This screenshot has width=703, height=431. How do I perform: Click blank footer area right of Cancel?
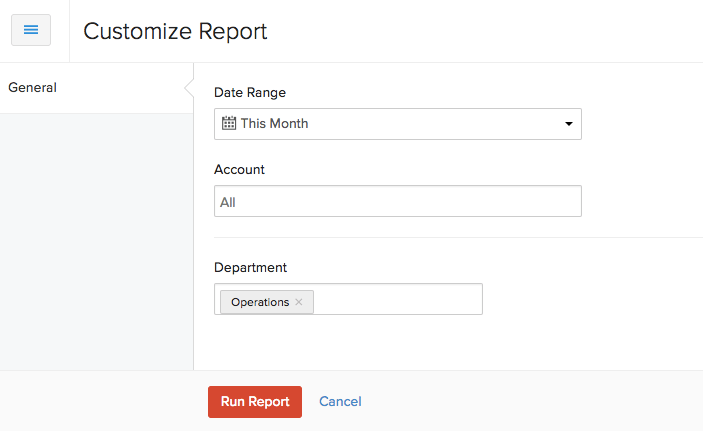[530, 402]
